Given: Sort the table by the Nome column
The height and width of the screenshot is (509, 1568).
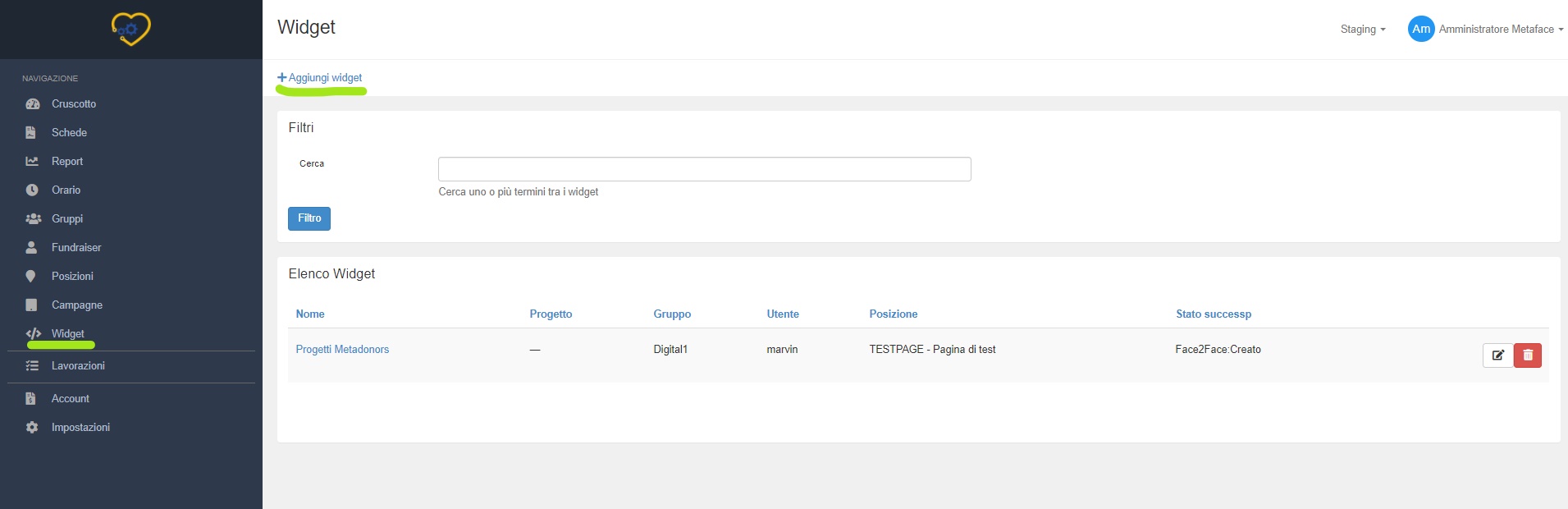Looking at the screenshot, I should coord(310,314).
